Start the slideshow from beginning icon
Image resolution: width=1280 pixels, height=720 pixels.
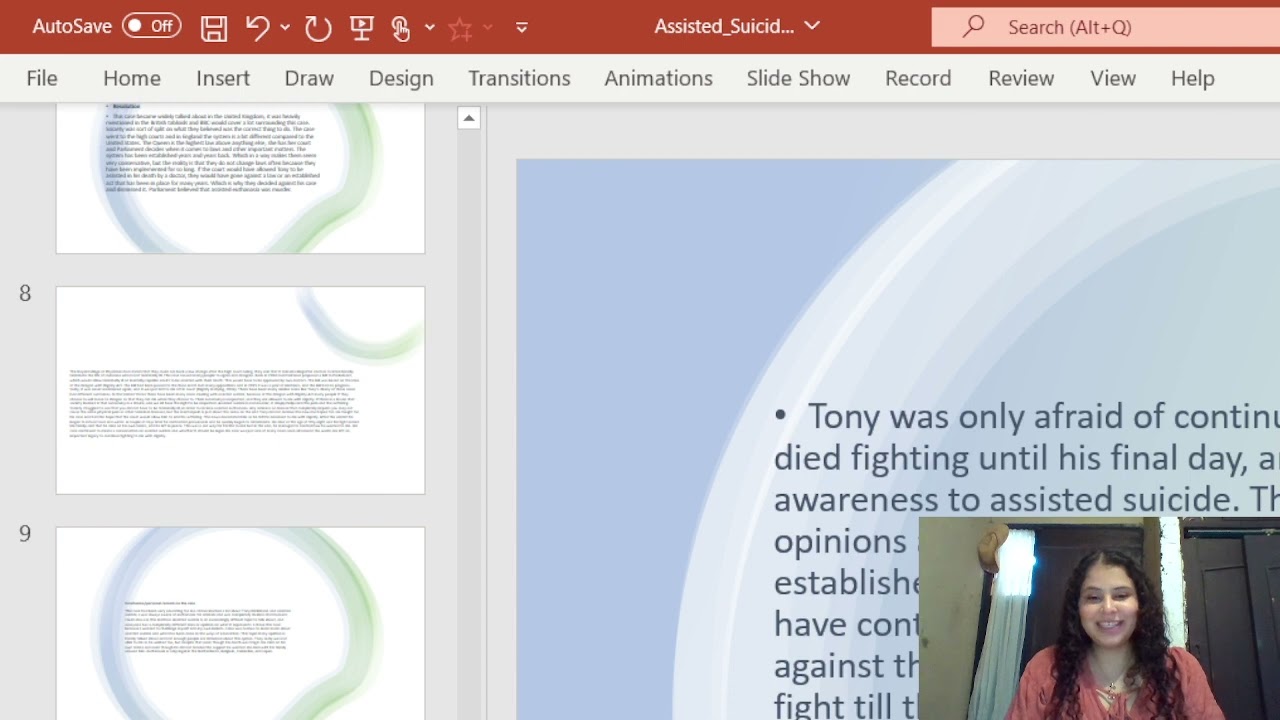[362, 27]
